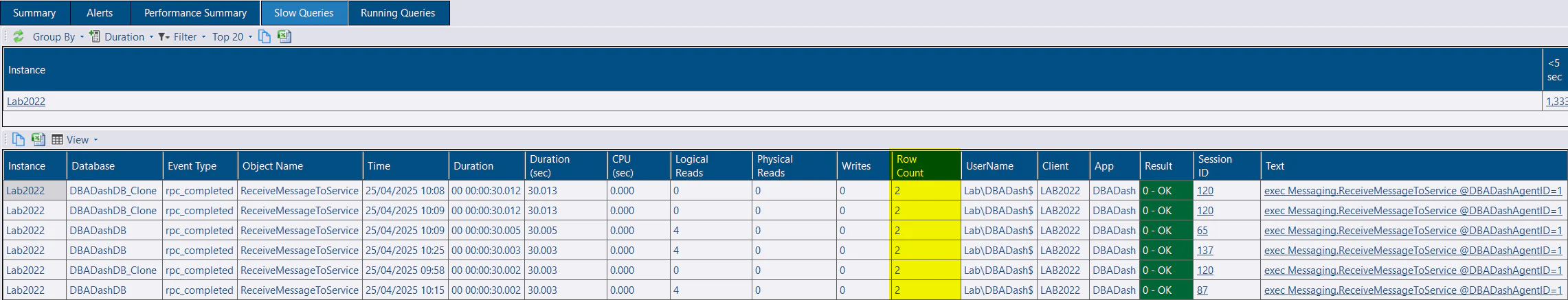Viewport: 1568px width, 300px height.
Task: Click the highlighted Row Count column header
Action: [926, 165]
